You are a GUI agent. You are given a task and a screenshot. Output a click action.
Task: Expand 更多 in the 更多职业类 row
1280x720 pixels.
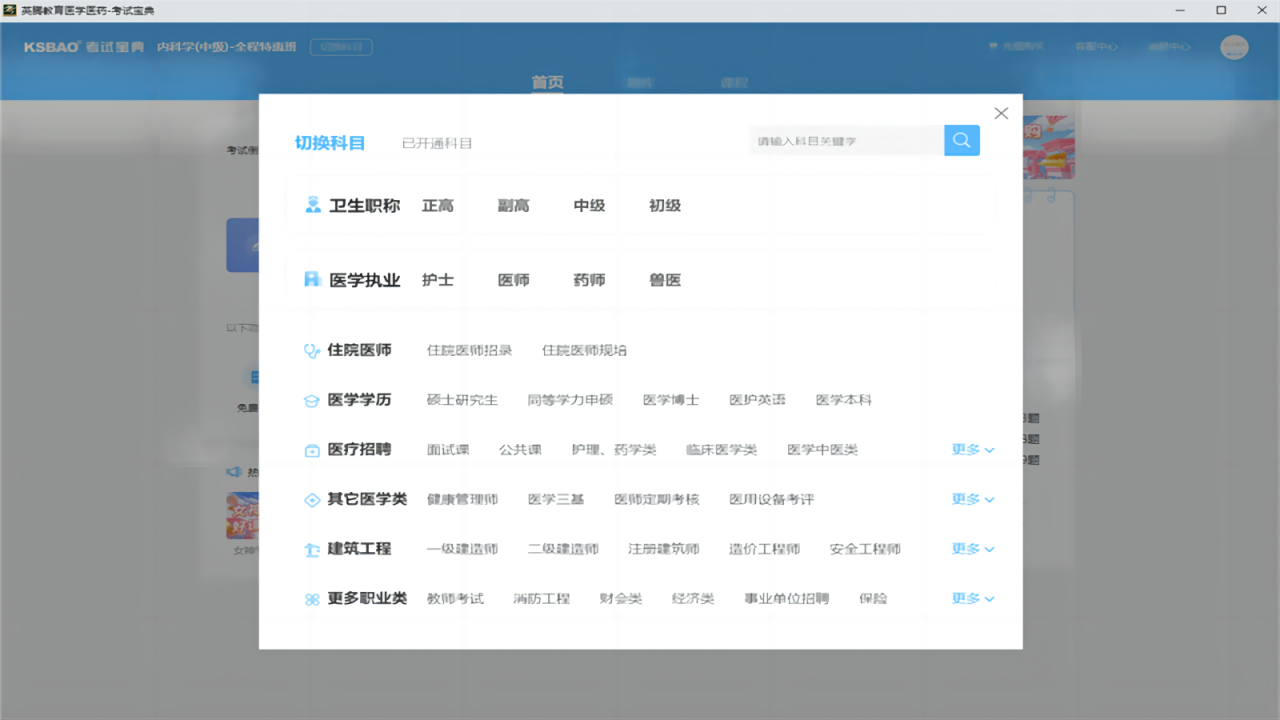pos(973,598)
